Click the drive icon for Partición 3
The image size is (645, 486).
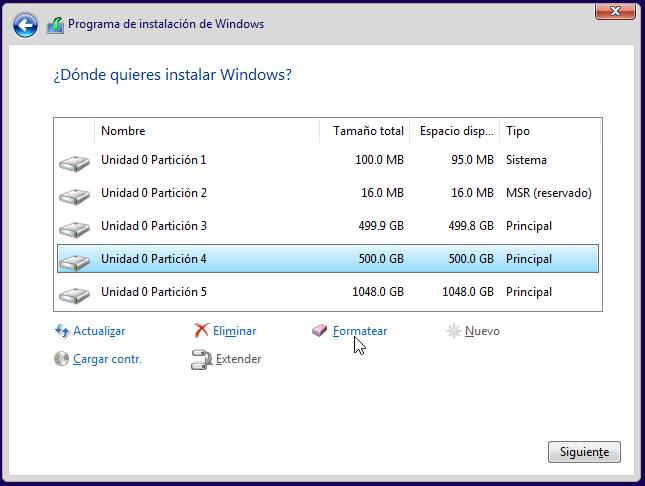pyautogui.click(x=74, y=229)
